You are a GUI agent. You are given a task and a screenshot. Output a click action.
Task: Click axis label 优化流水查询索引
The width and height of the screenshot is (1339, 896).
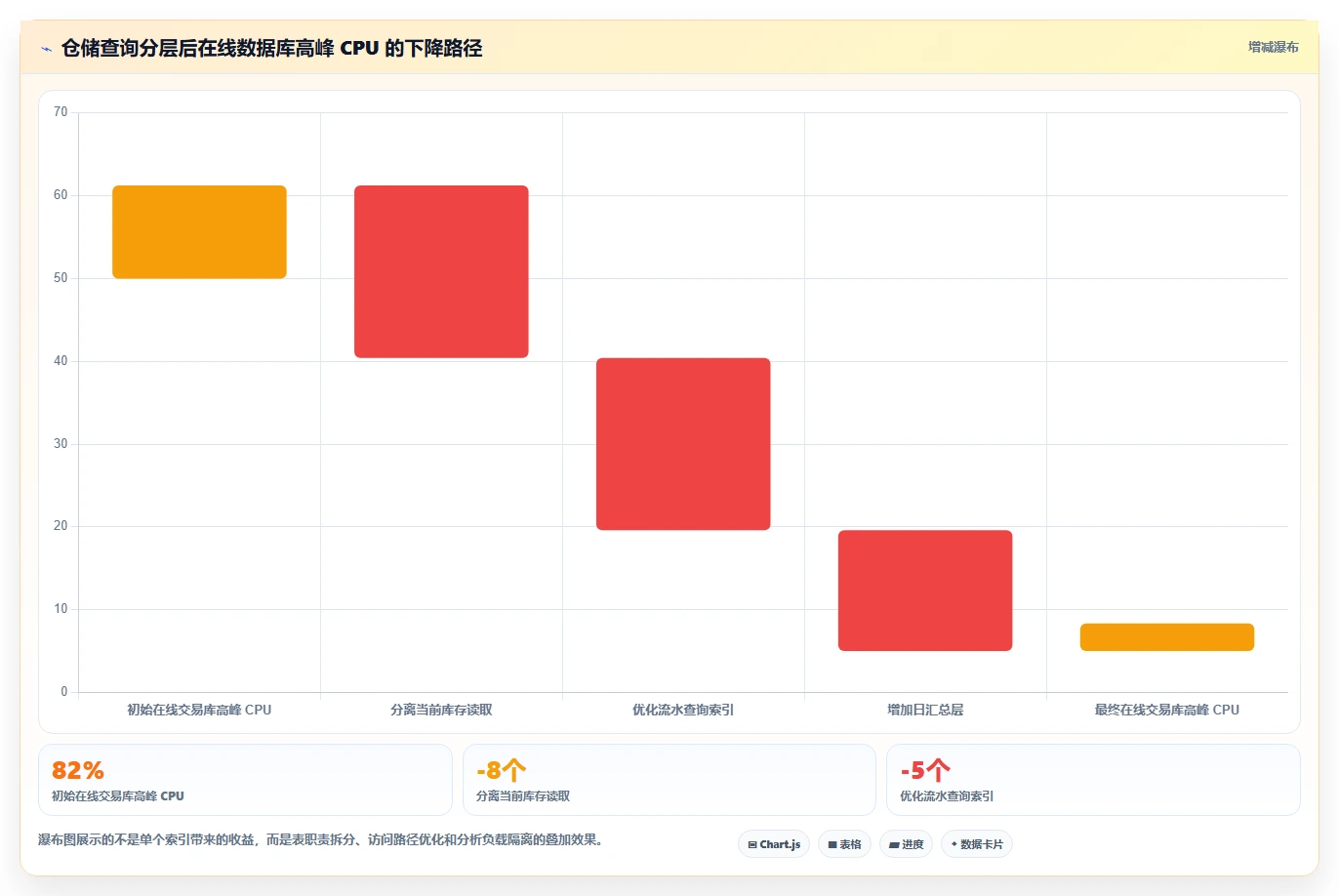tap(683, 710)
